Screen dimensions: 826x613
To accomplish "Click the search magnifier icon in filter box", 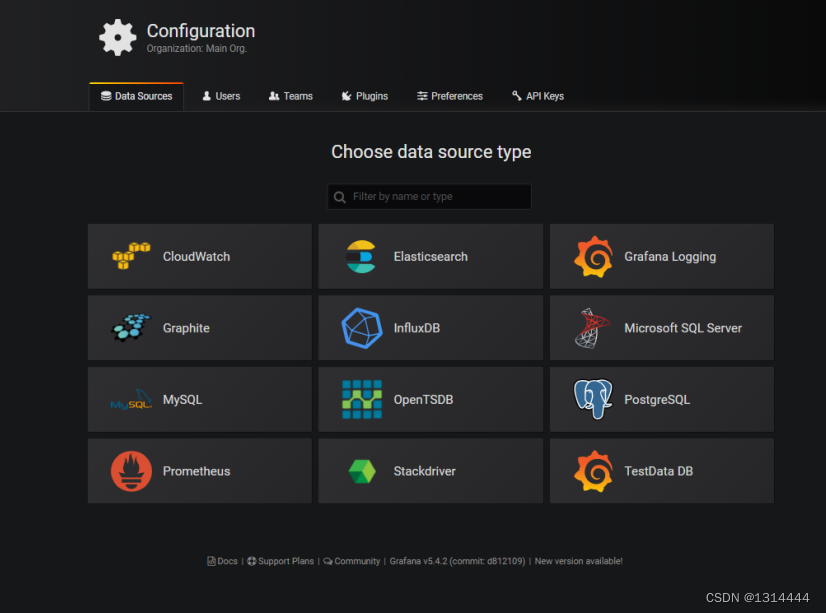I will pyautogui.click(x=340, y=197).
